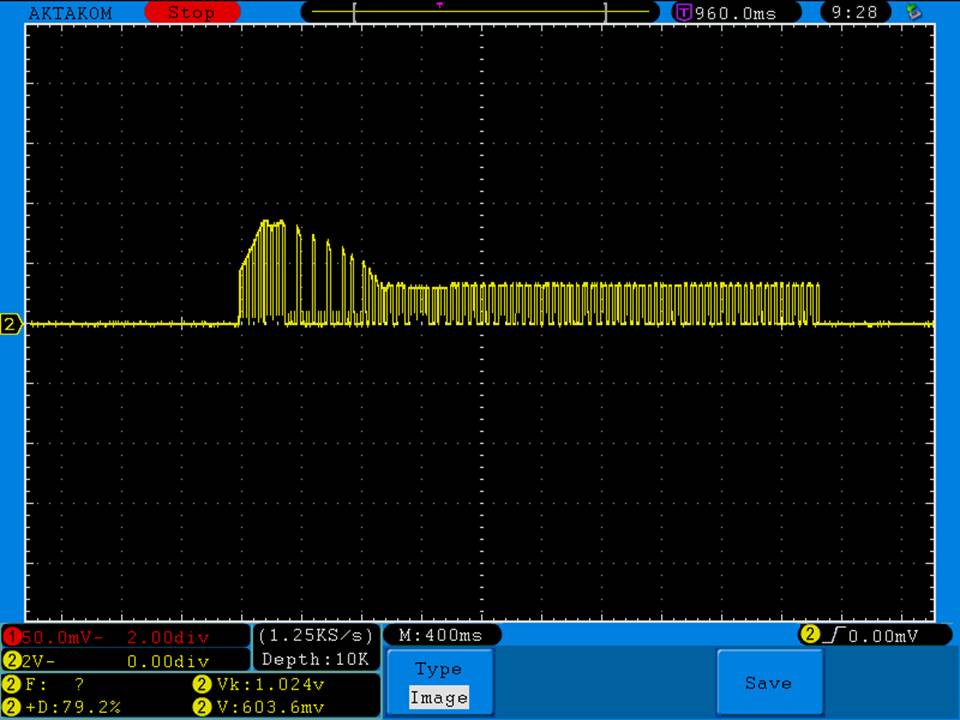Click the red Stop status indicator

pyautogui.click(x=192, y=13)
